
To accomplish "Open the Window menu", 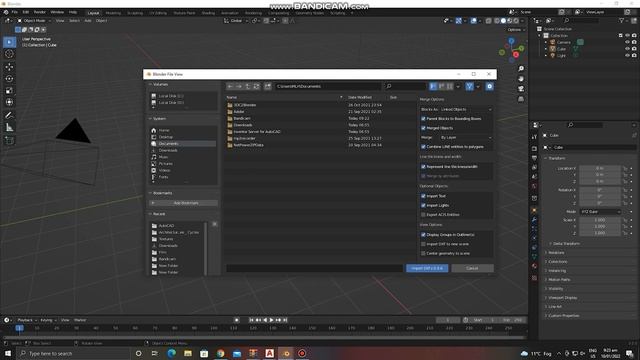I will [x=57, y=12].
